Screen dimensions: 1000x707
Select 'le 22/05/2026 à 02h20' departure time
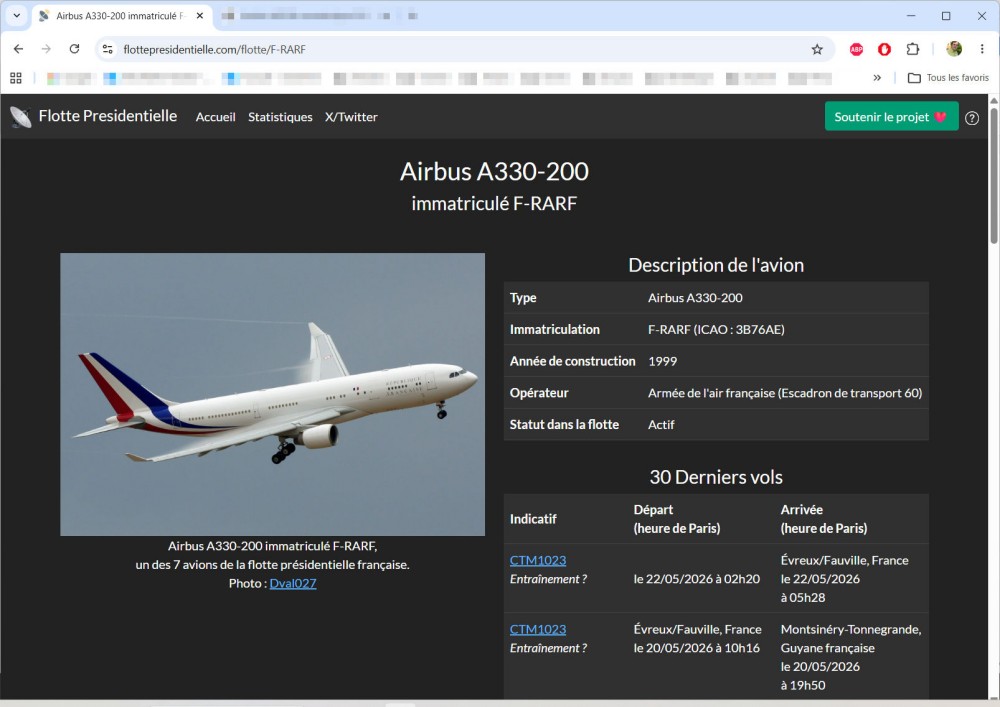(x=696, y=579)
